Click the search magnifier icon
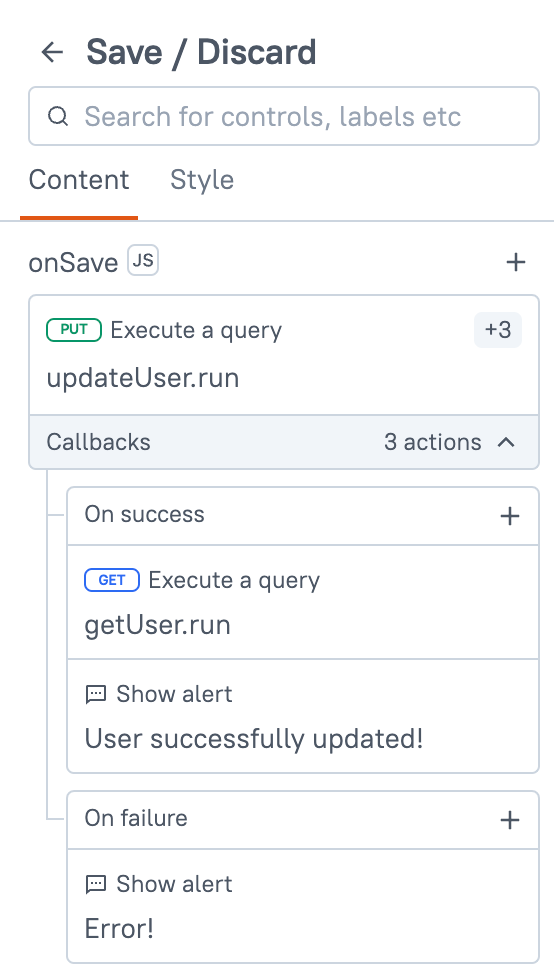Viewport: 554px width, 972px height. click(x=58, y=116)
